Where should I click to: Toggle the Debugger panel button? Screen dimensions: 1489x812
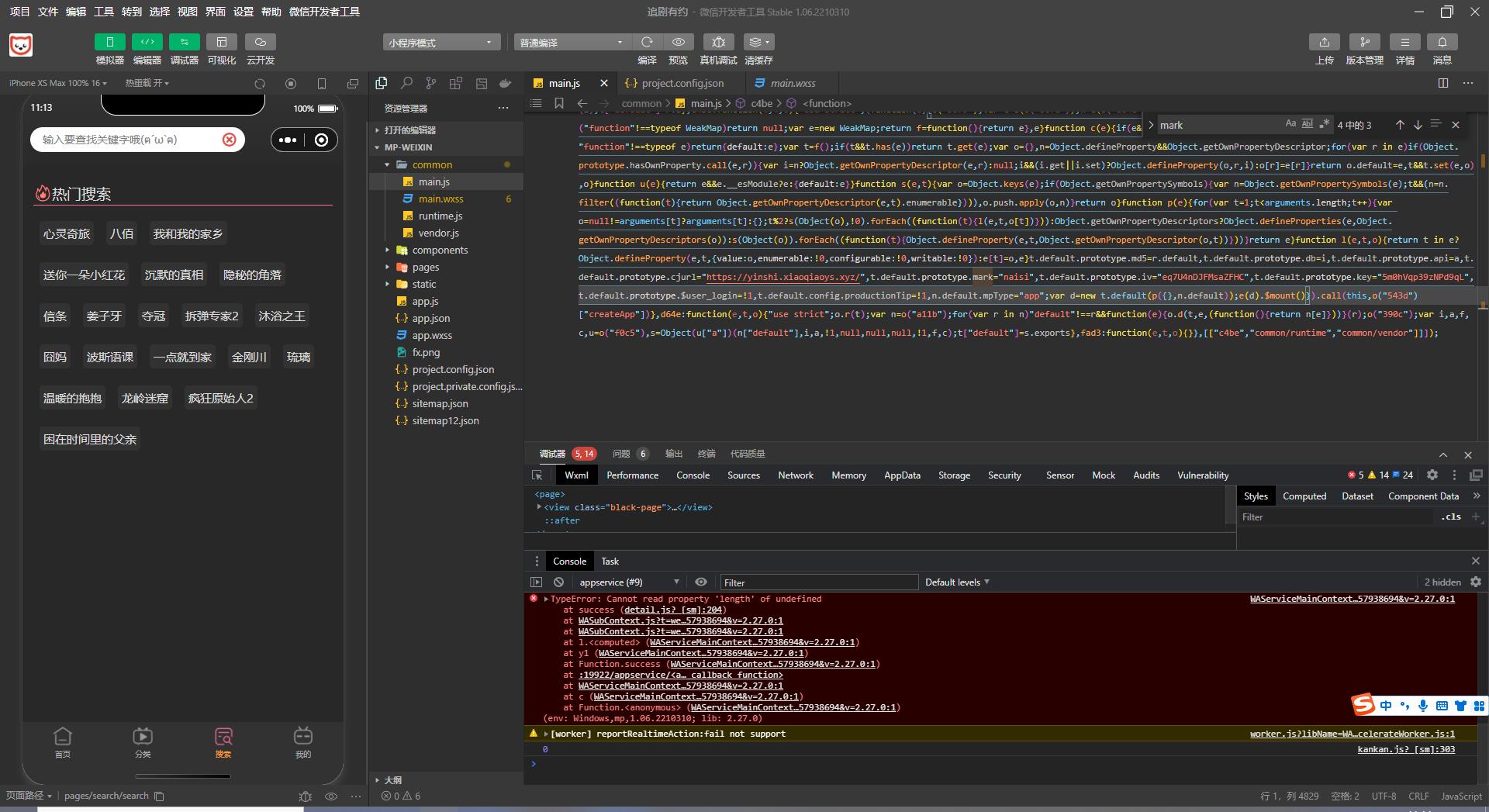184,42
